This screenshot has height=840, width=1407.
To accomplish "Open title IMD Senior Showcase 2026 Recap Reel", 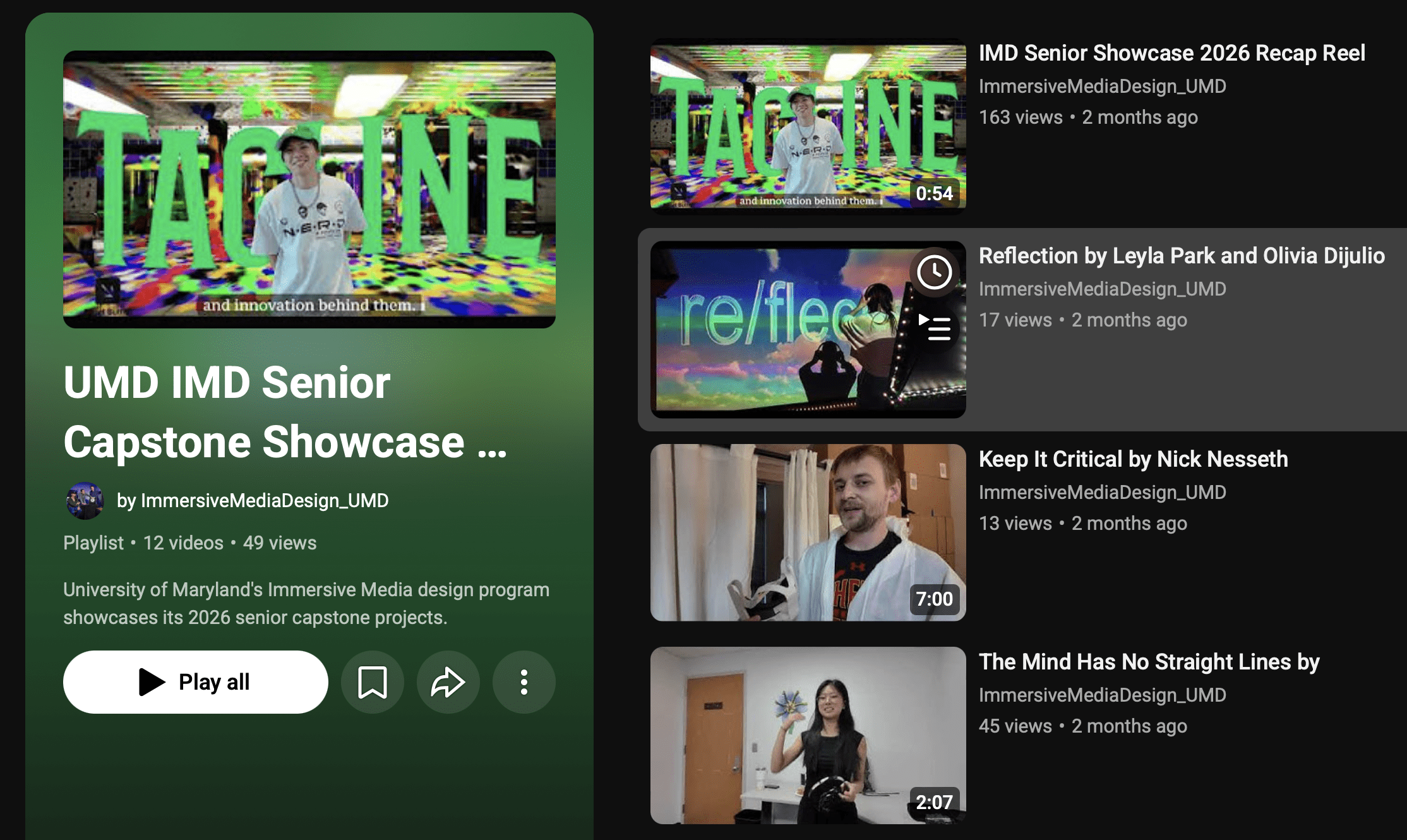I will (x=1172, y=53).
